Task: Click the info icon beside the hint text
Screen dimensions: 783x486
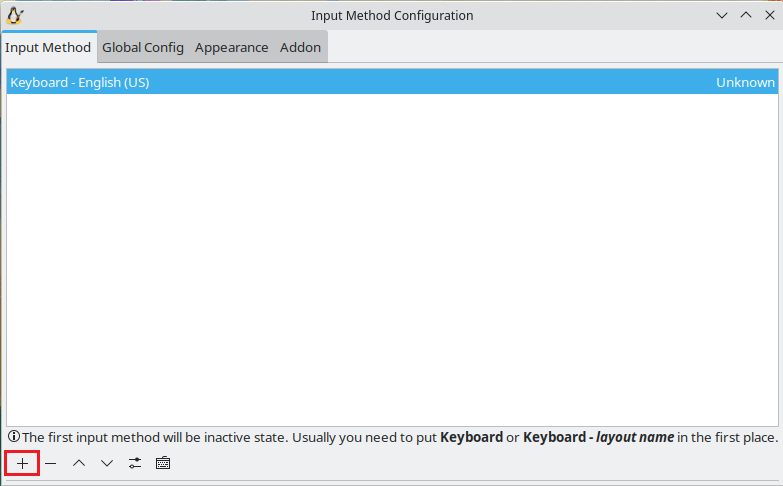Action: click(x=14, y=437)
